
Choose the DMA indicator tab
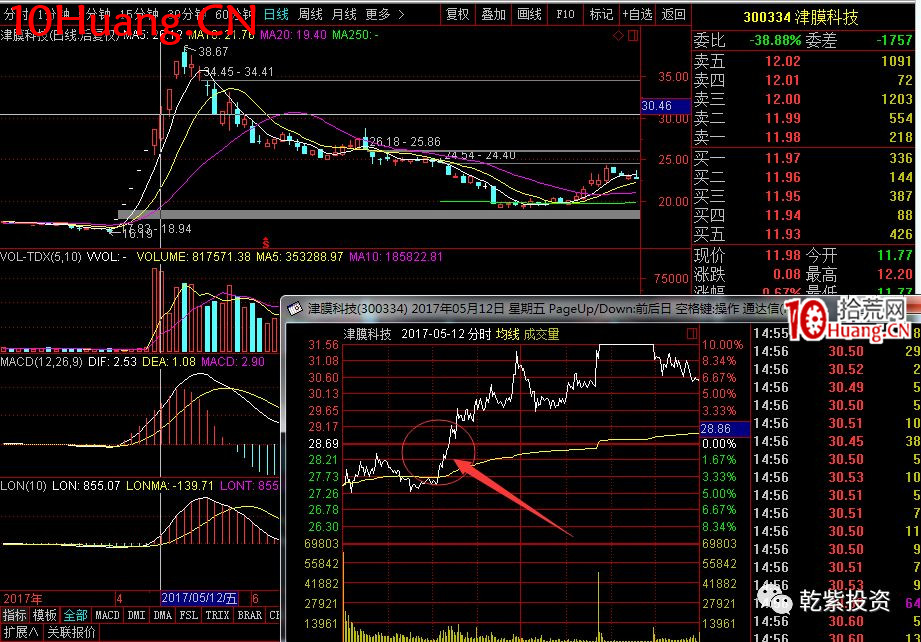(x=162, y=615)
